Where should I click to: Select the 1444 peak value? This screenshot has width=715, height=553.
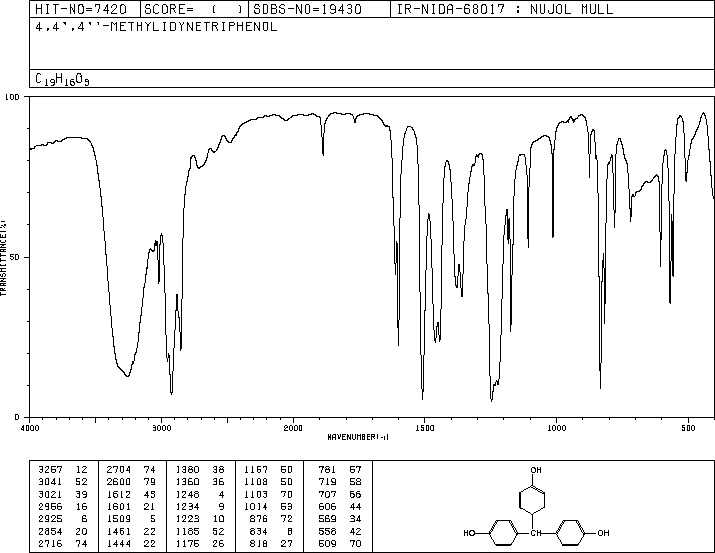click(x=119, y=543)
